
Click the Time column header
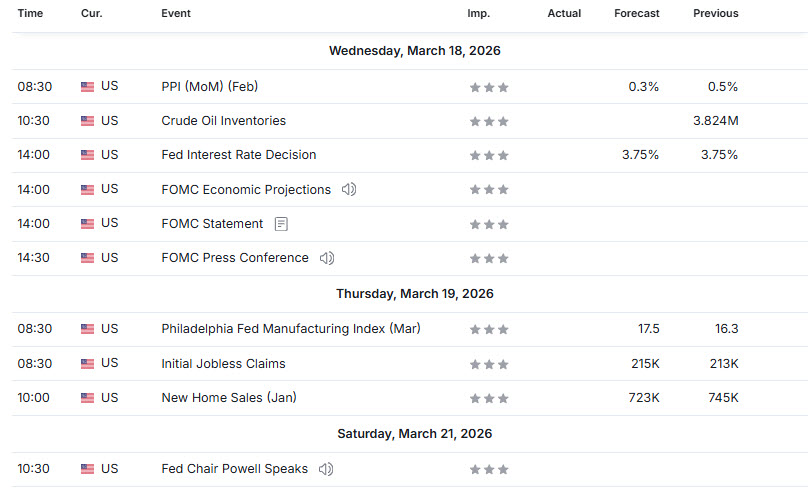[x=30, y=14]
